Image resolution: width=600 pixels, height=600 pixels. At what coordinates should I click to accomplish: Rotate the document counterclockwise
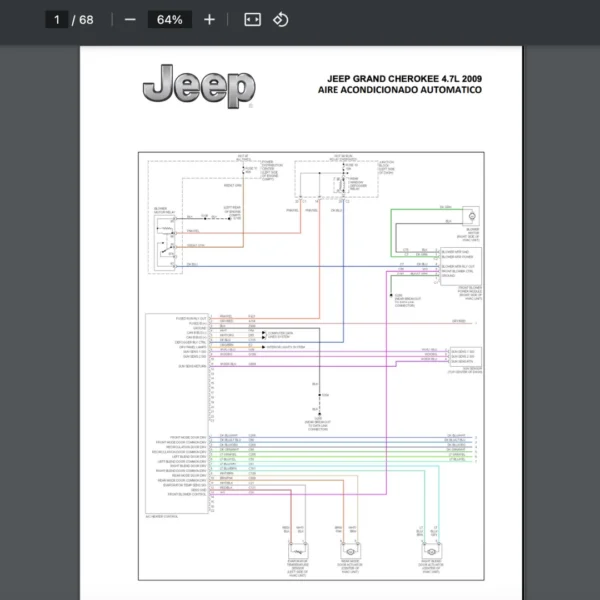281,20
